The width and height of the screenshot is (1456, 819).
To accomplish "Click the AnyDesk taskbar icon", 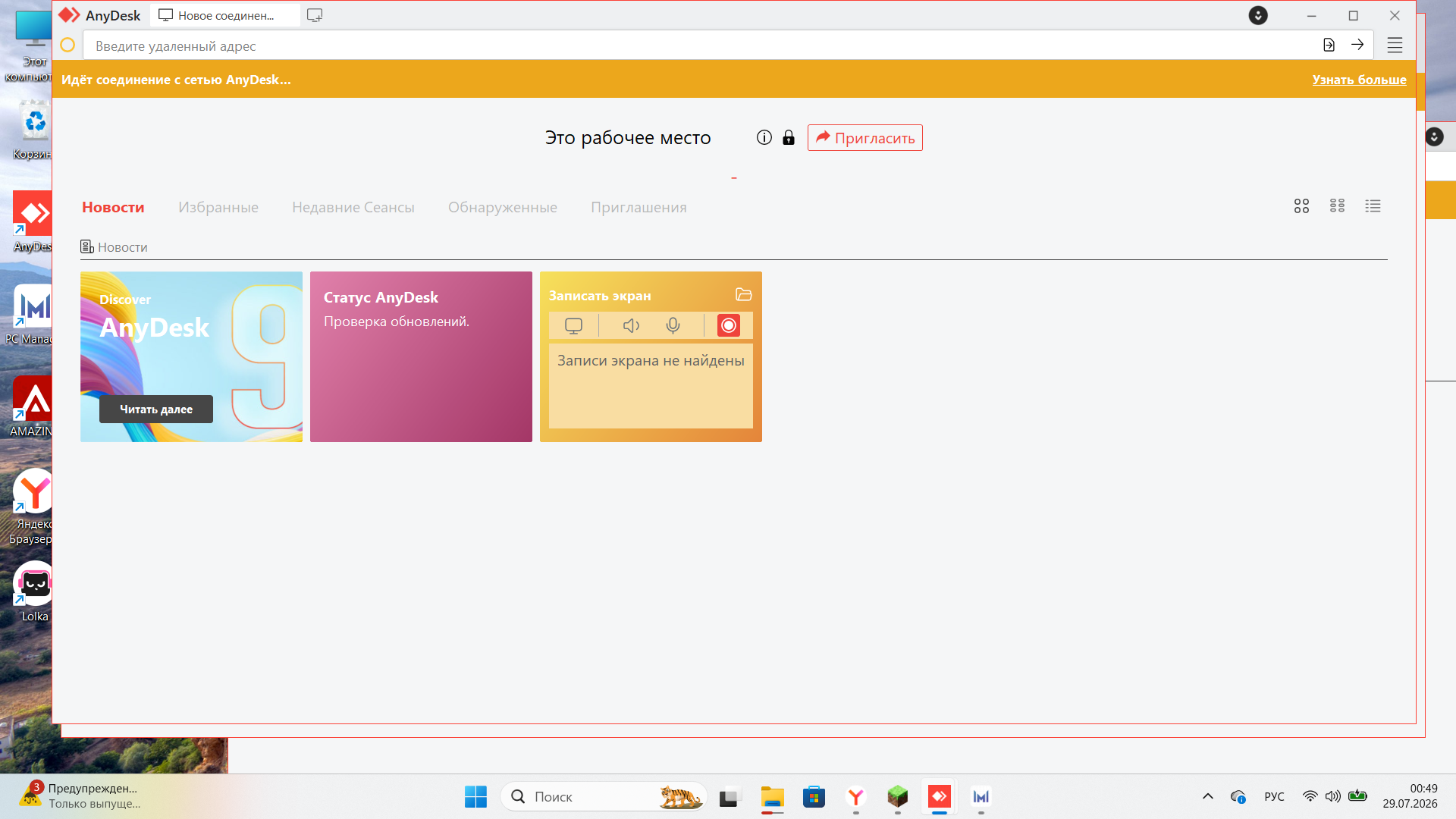I will coord(939,797).
